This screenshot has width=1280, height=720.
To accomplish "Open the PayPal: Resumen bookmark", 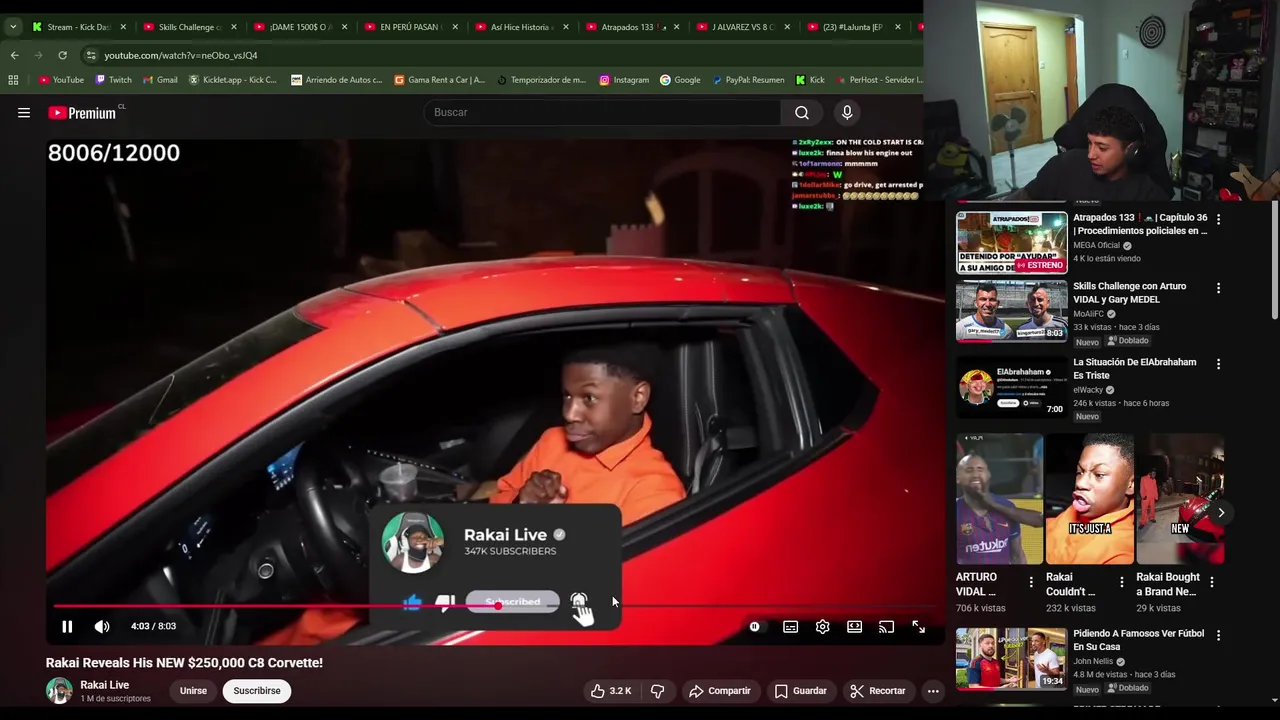I will click(x=748, y=80).
